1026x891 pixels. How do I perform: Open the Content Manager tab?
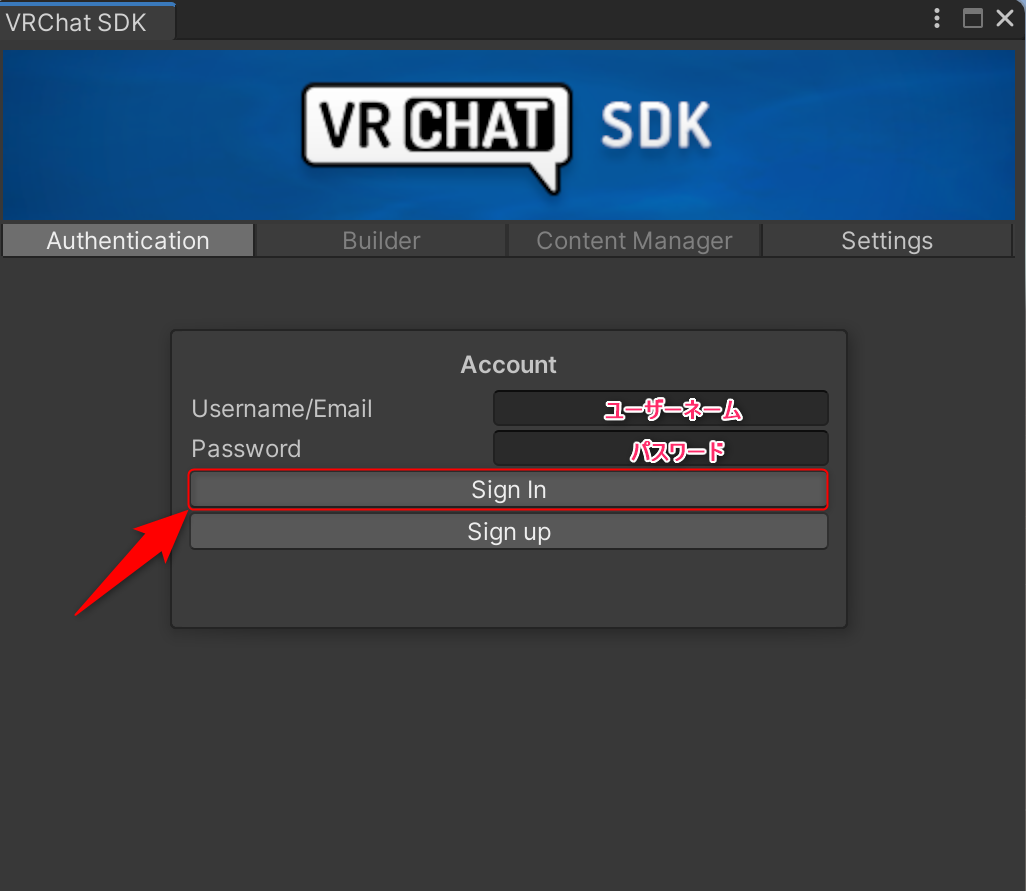point(634,240)
